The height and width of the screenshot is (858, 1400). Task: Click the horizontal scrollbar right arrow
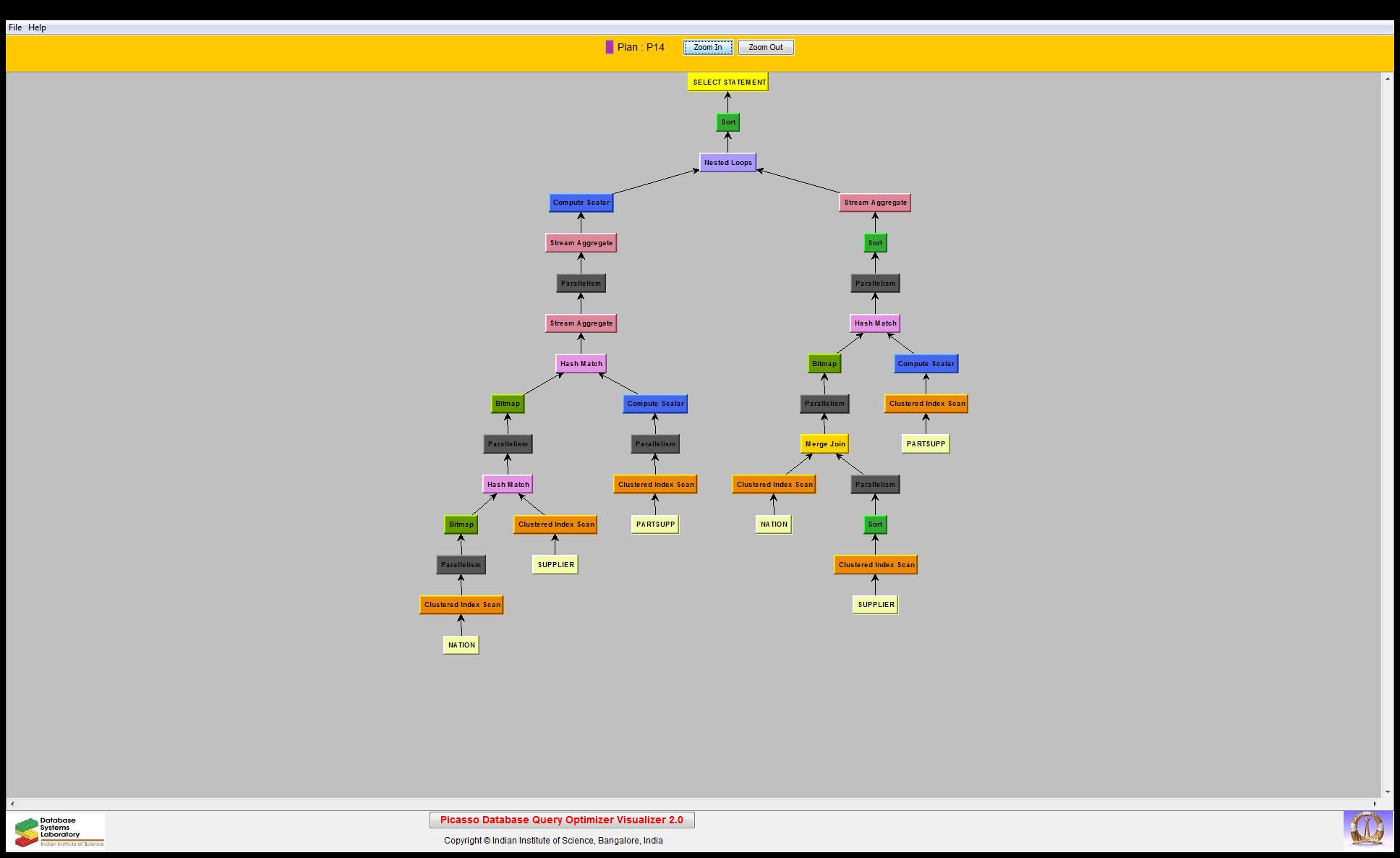pos(1375,804)
